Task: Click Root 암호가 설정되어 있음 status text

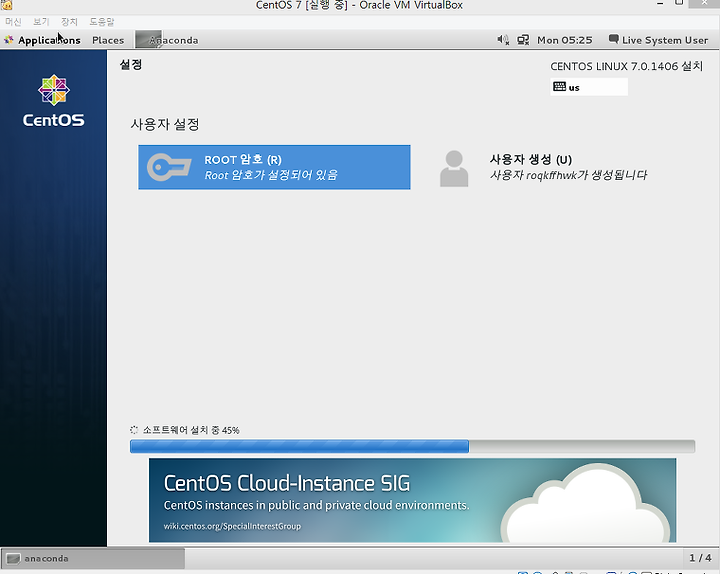Action: pyautogui.click(x=271, y=175)
